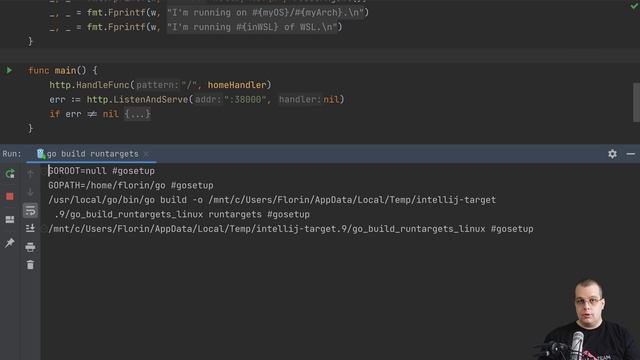640x360 pixels.
Task: Click the last console line with go_build_runtargets_linux path
Action: [291, 229]
